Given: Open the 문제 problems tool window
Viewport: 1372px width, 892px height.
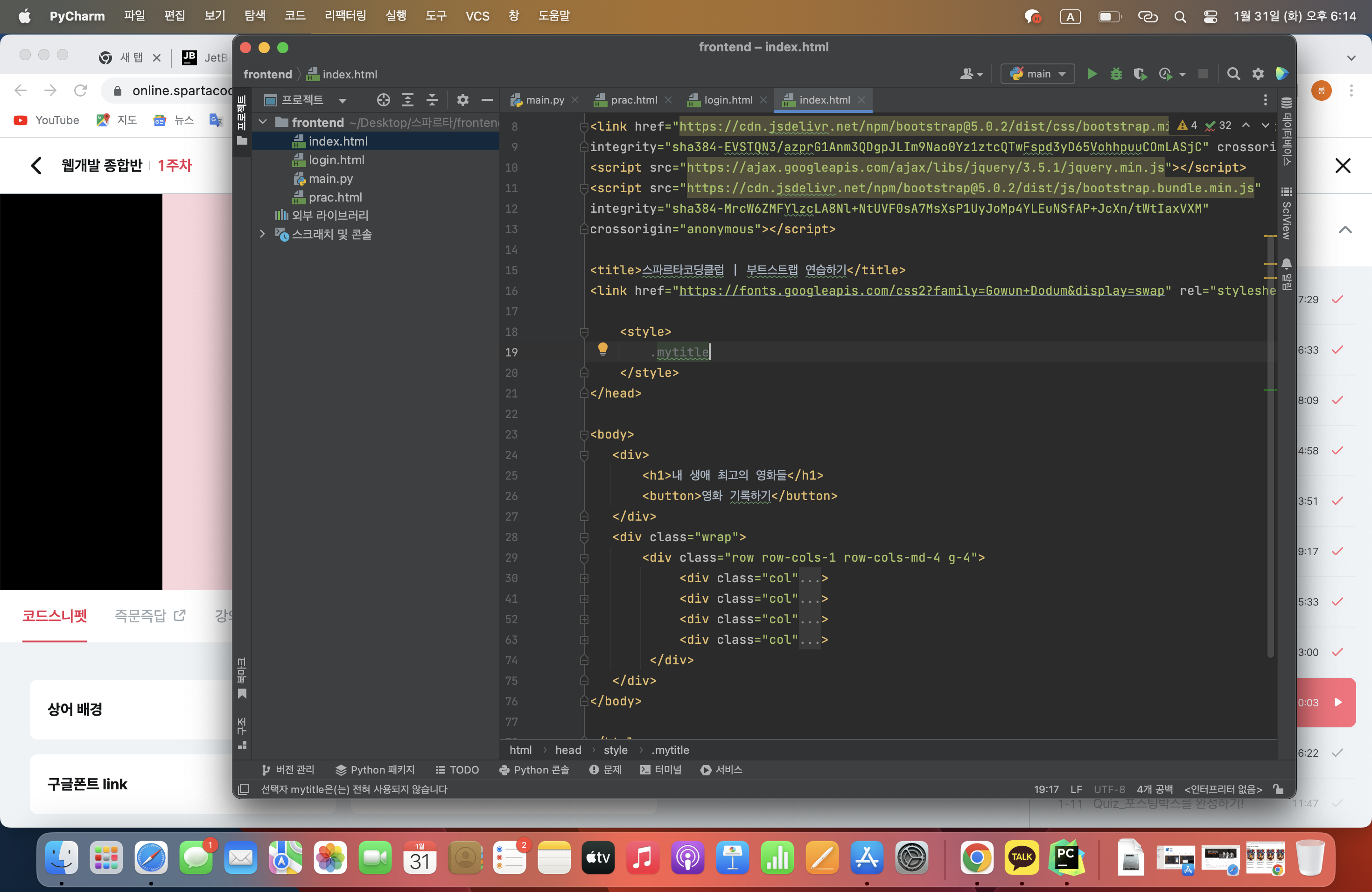Looking at the screenshot, I should point(605,770).
